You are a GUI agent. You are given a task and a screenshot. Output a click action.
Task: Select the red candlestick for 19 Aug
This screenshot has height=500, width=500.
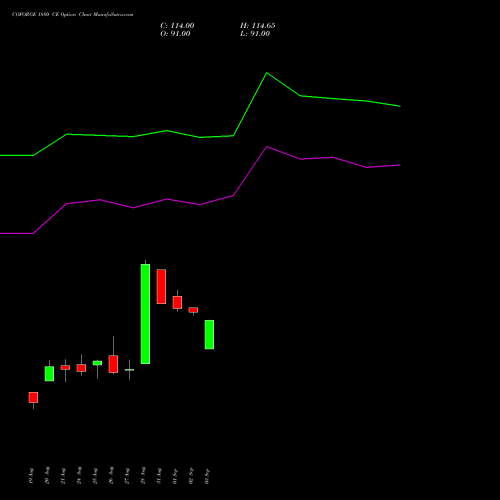pos(33,397)
